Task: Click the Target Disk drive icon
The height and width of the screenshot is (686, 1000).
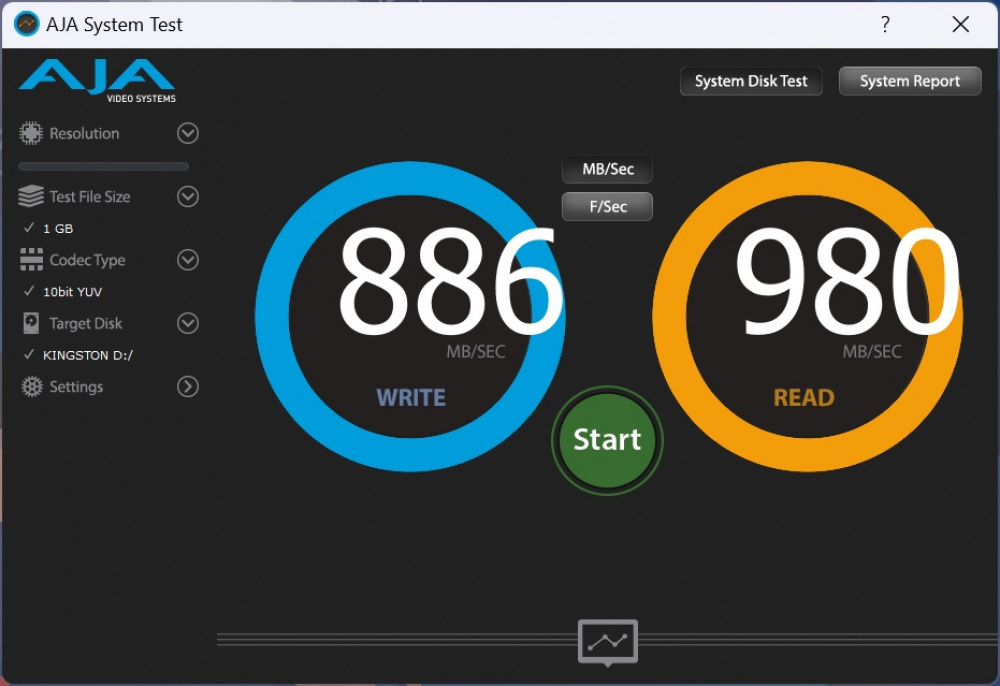Action: click(x=31, y=323)
